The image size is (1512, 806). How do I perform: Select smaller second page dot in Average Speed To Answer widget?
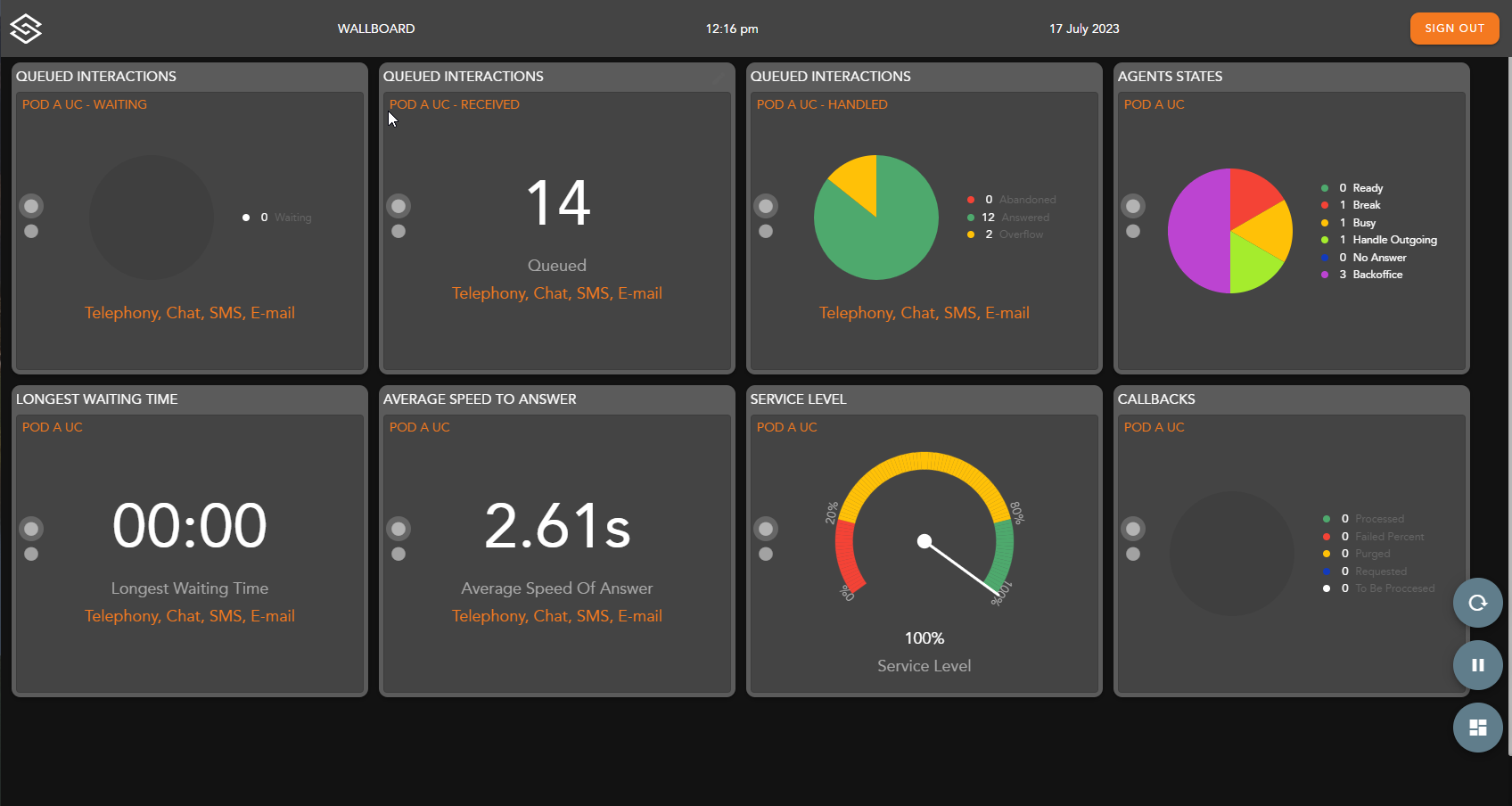[x=399, y=554]
